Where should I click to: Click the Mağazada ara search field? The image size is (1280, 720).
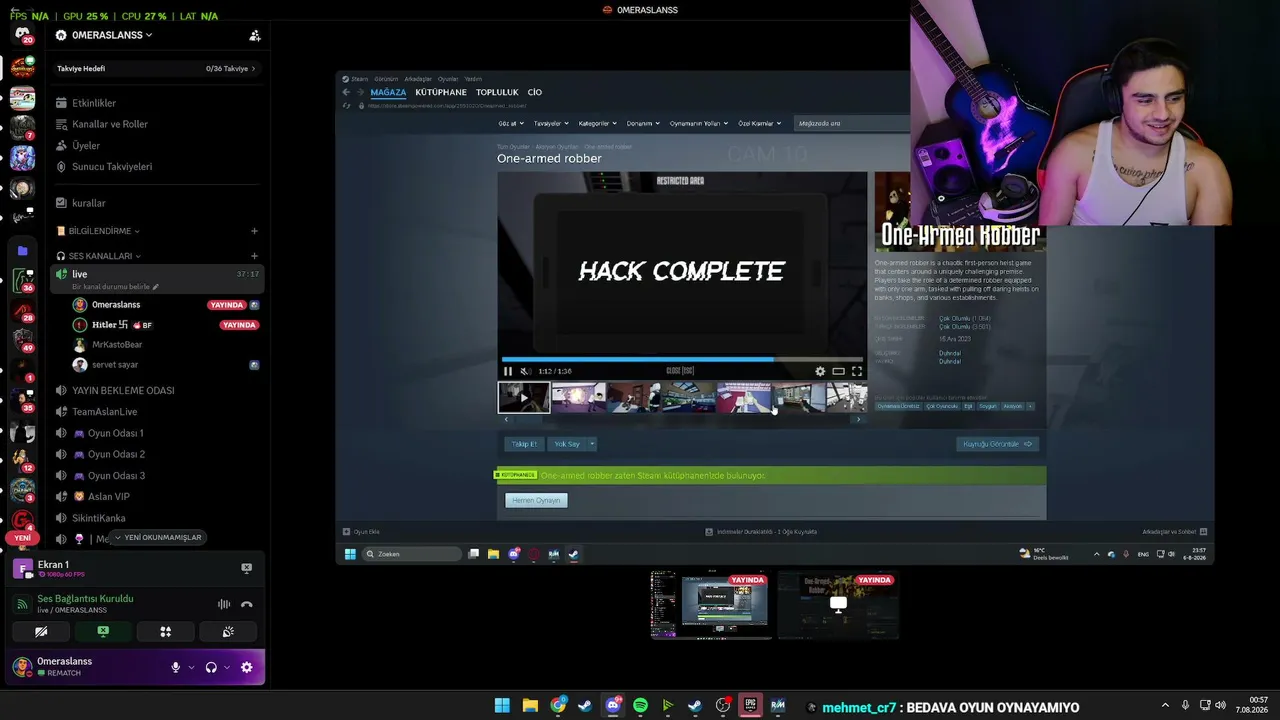pyautogui.click(x=853, y=123)
